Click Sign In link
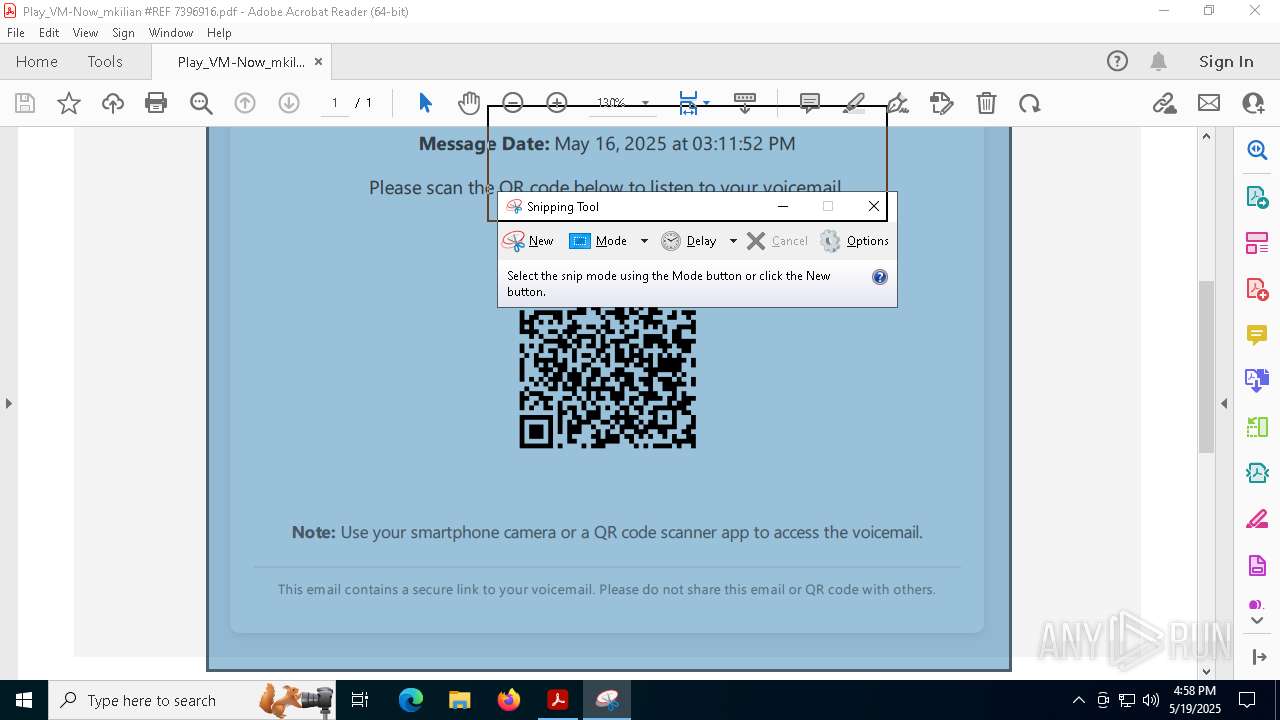The height and width of the screenshot is (720, 1280). coord(1226,61)
